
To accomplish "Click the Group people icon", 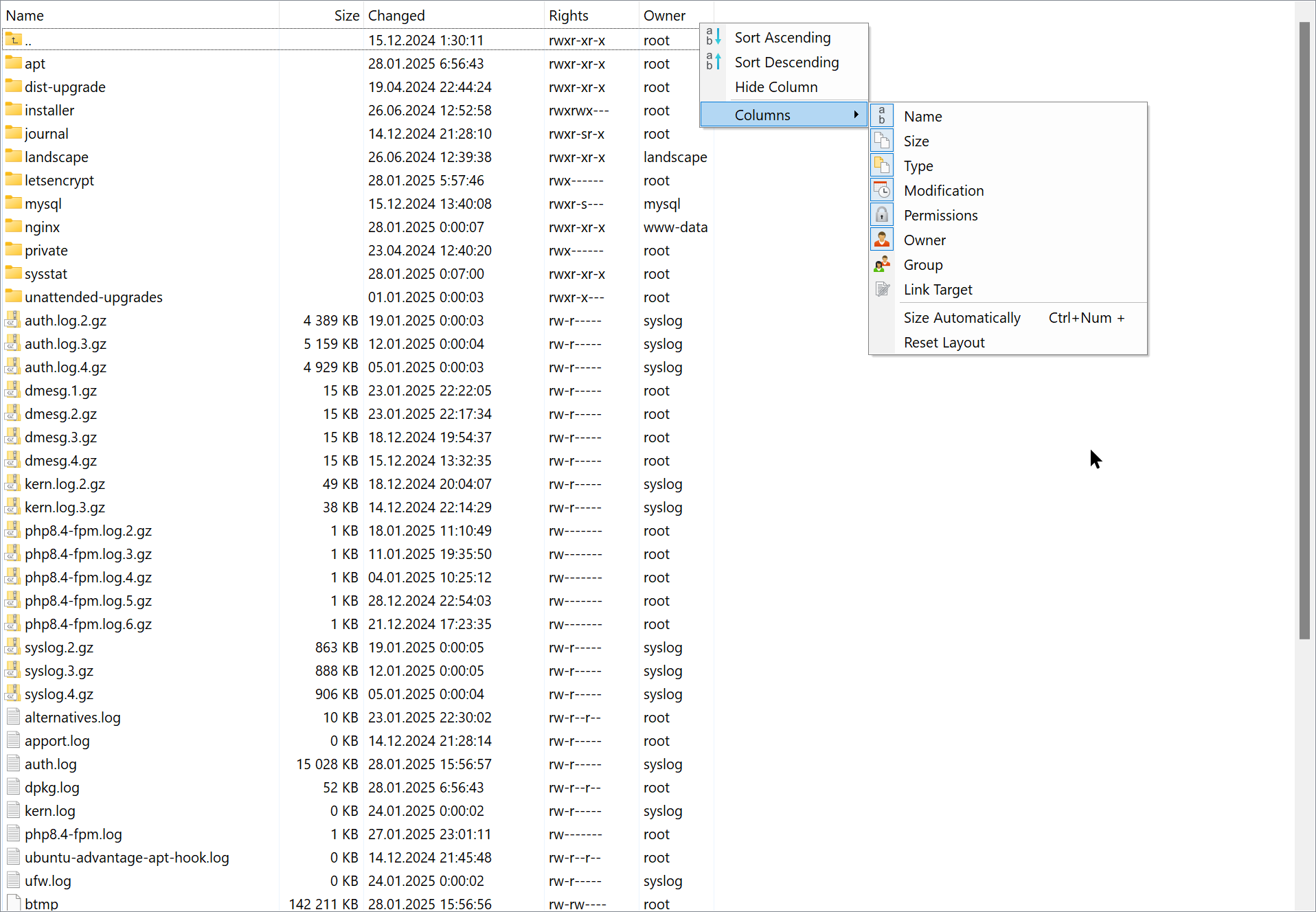I will click(x=882, y=264).
